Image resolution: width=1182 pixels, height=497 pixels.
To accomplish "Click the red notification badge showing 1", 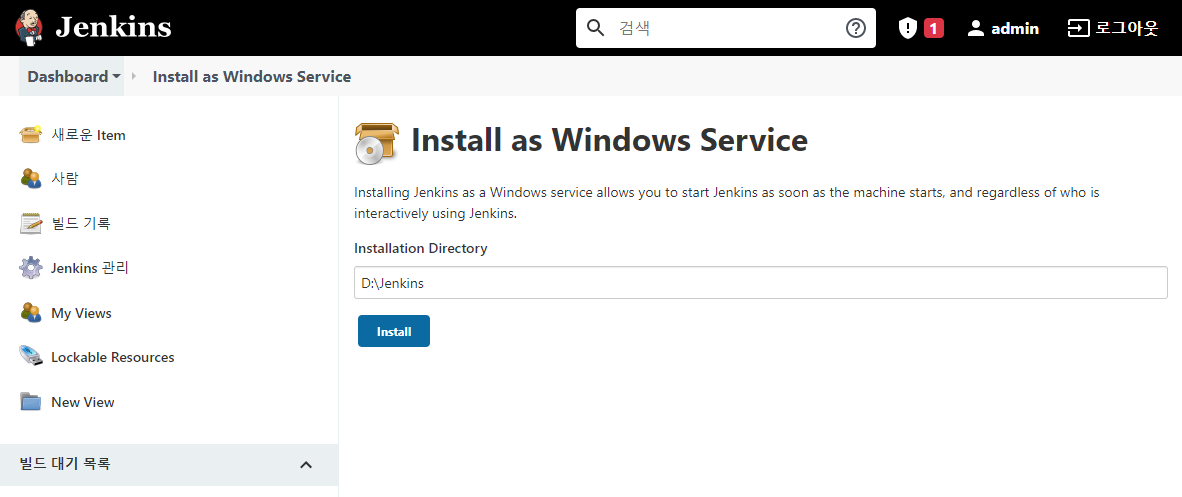I will point(934,29).
